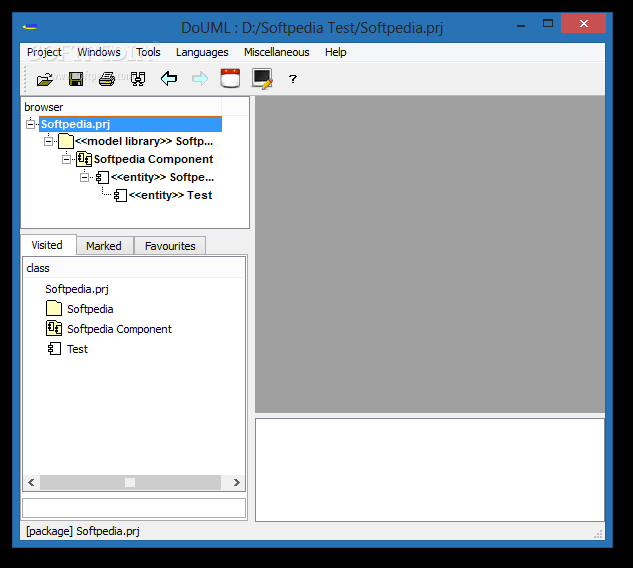633x568 pixels.
Task: Click the monitor with pencil toolbar icon
Action: (x=262, y=79)
